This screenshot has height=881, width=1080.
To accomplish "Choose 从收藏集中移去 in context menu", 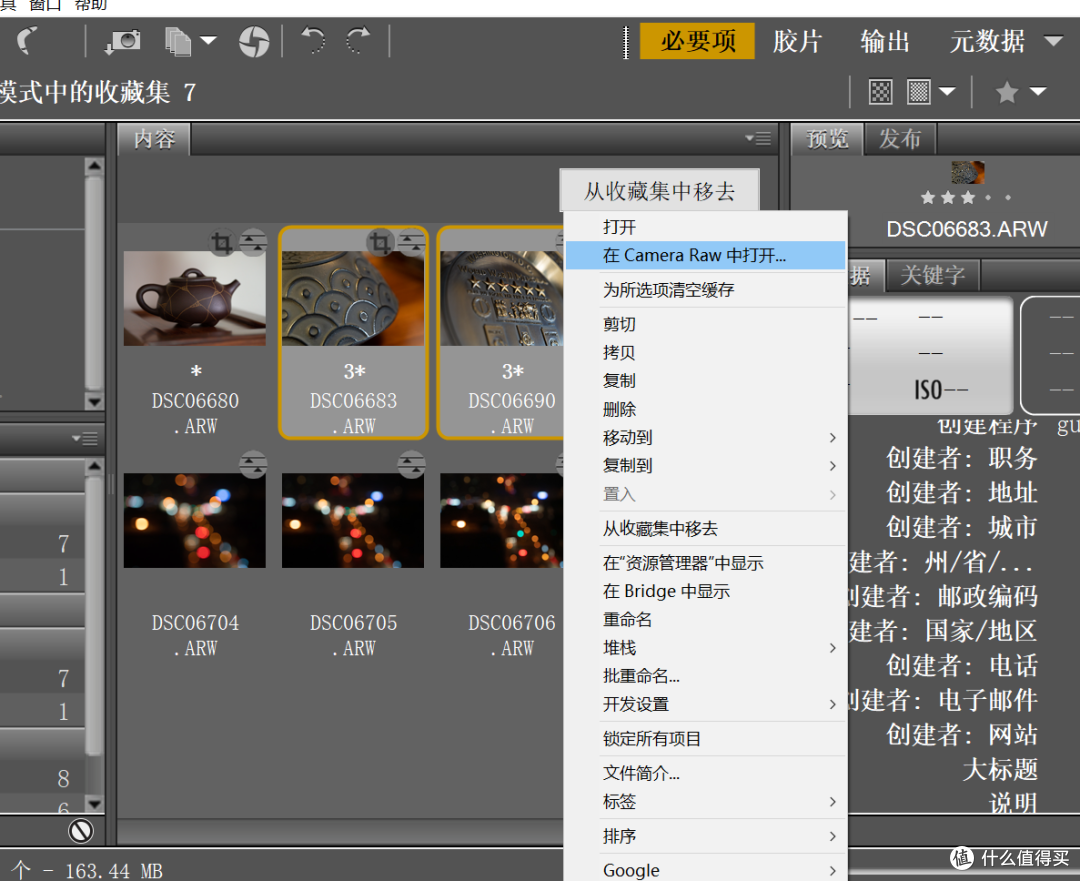I will (x=705, y=528).
